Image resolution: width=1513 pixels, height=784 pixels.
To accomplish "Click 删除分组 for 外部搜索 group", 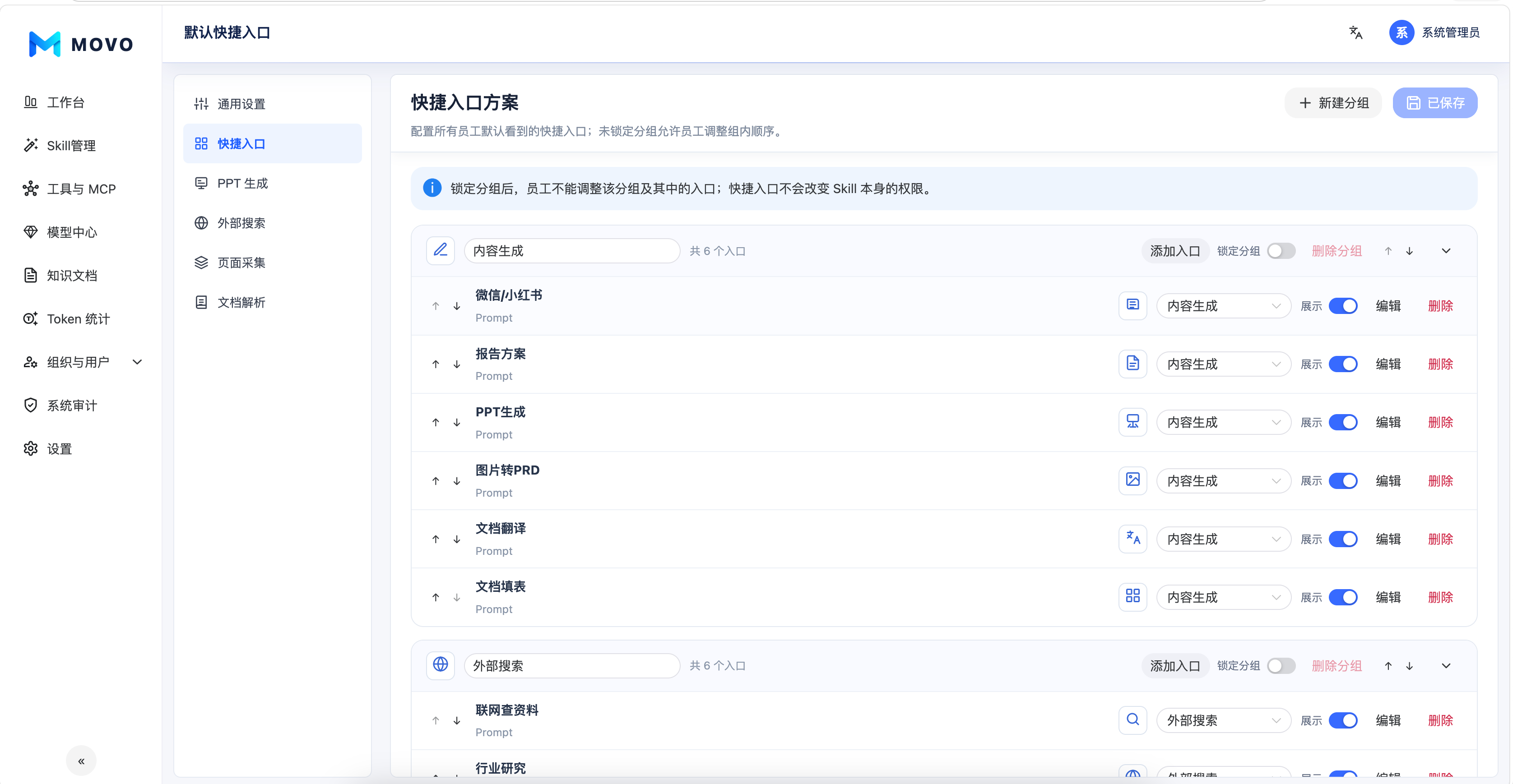I will 1337,665.
